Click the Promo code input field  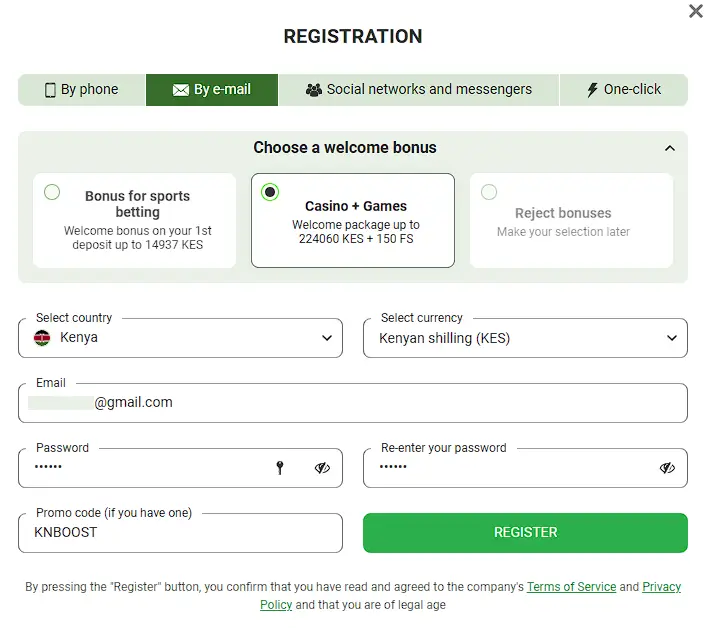[180, 533]
